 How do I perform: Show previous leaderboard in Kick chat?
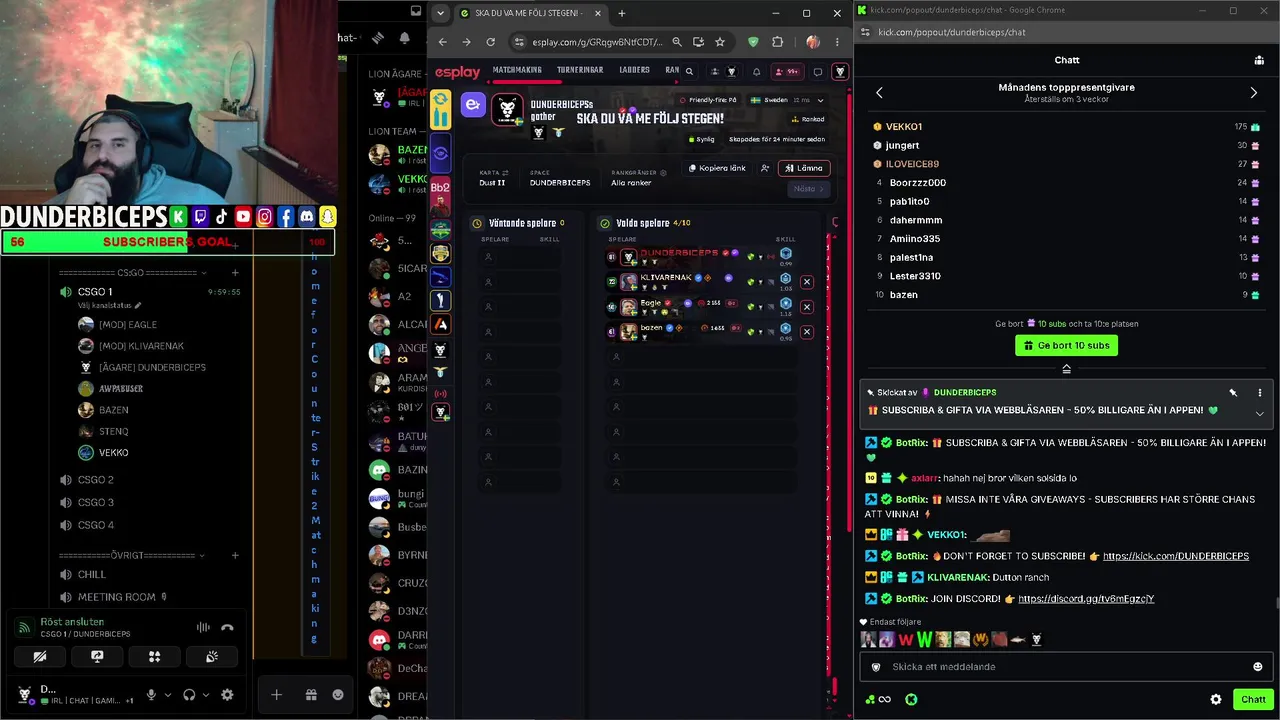[879, 93]
